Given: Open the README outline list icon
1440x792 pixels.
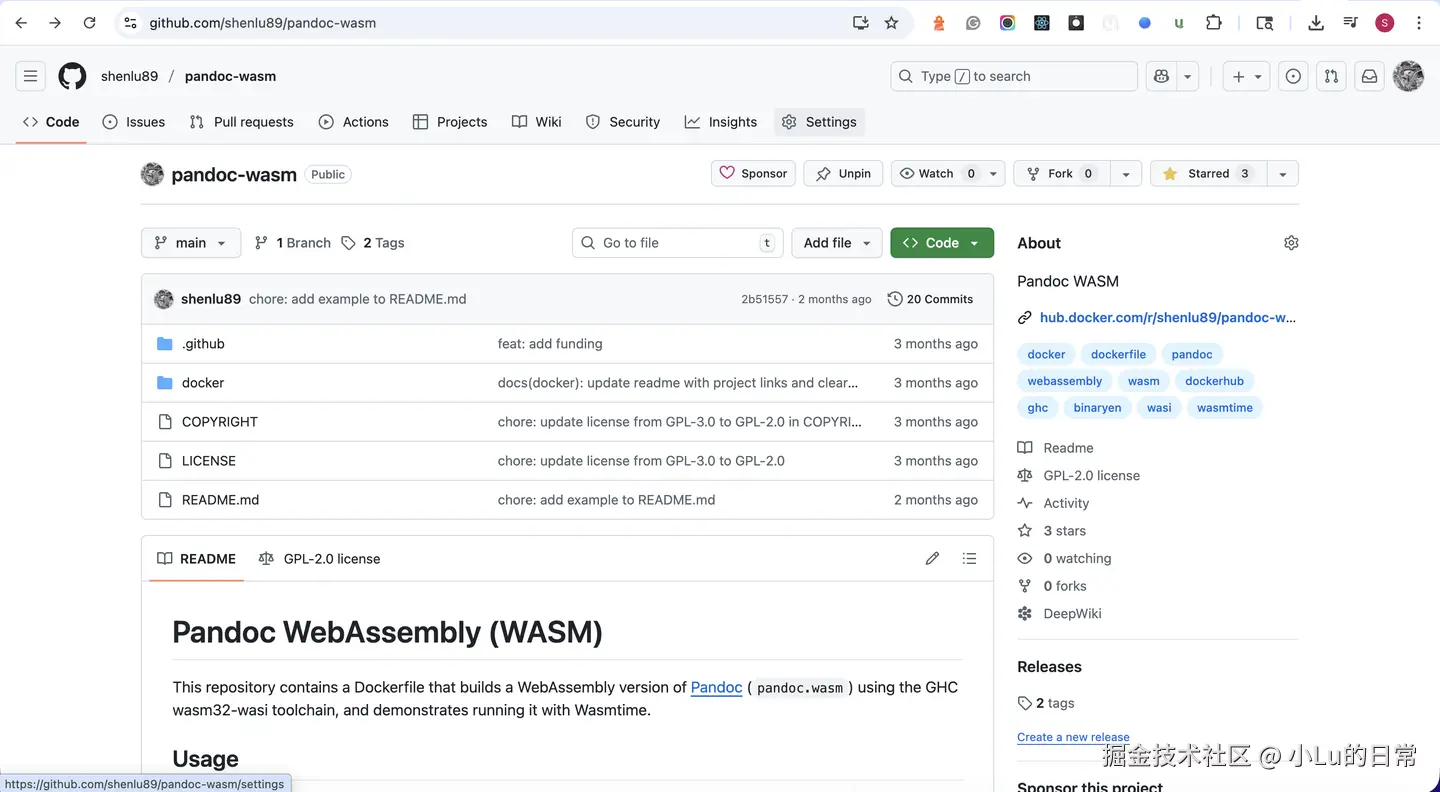Looking at the screenshot, I should [x=969, y=559].
